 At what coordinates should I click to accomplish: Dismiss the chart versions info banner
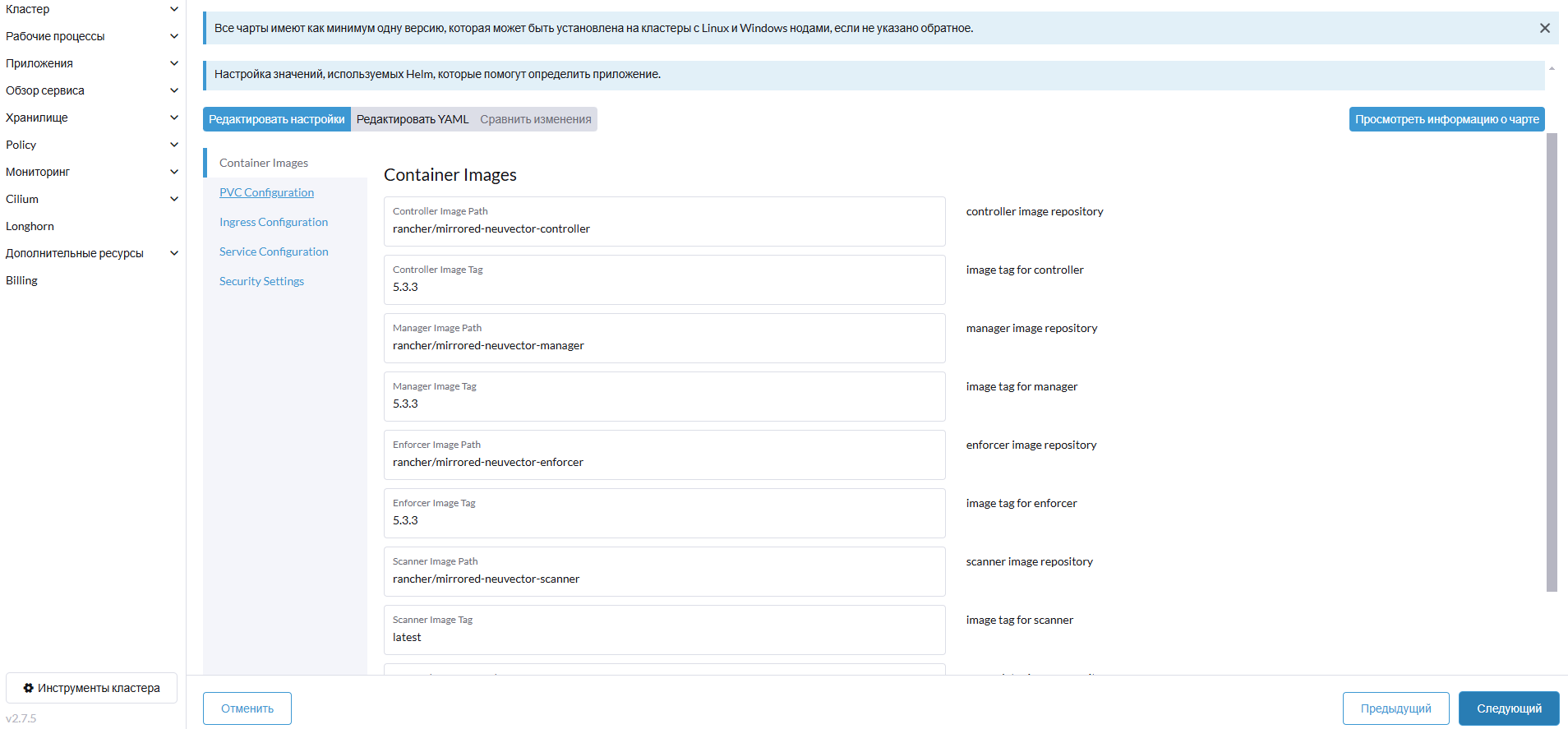point(1544,28)
